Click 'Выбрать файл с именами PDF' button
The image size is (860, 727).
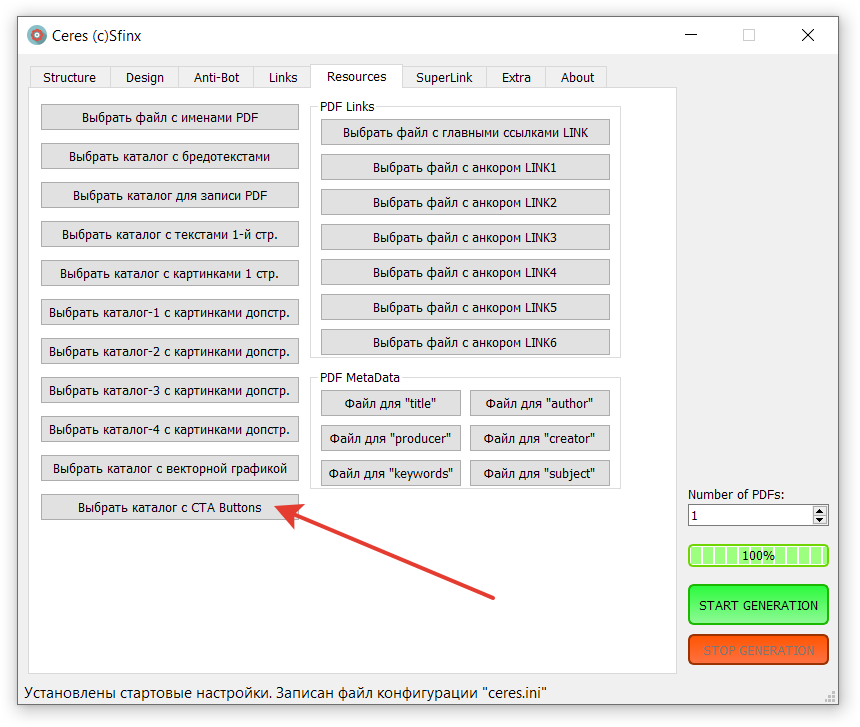(x=170, y=117)
